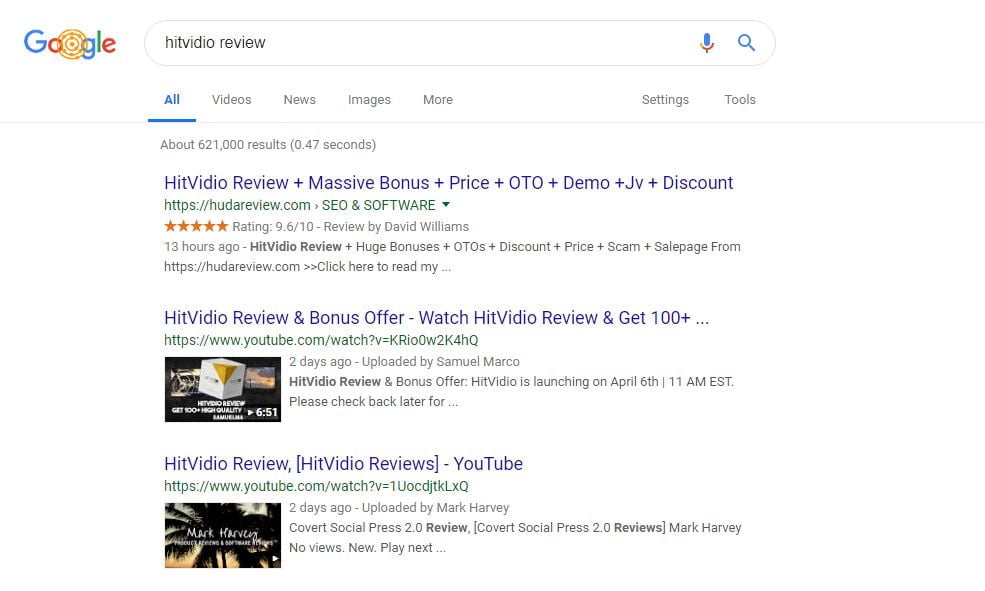Open search Settings
This screenshot has height=591, width=985.
(665, 100)
